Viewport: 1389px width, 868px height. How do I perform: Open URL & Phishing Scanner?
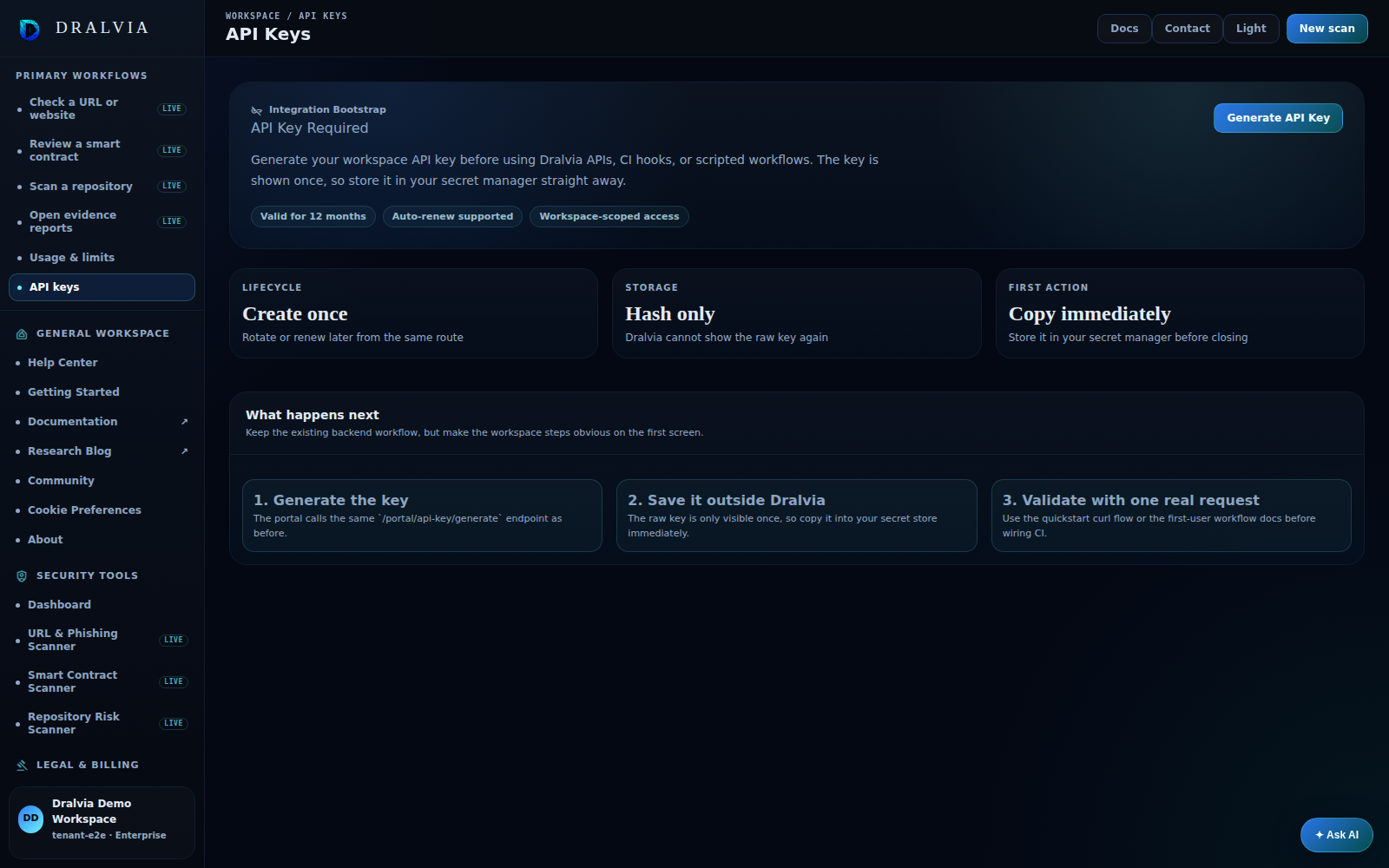point(102,641)
